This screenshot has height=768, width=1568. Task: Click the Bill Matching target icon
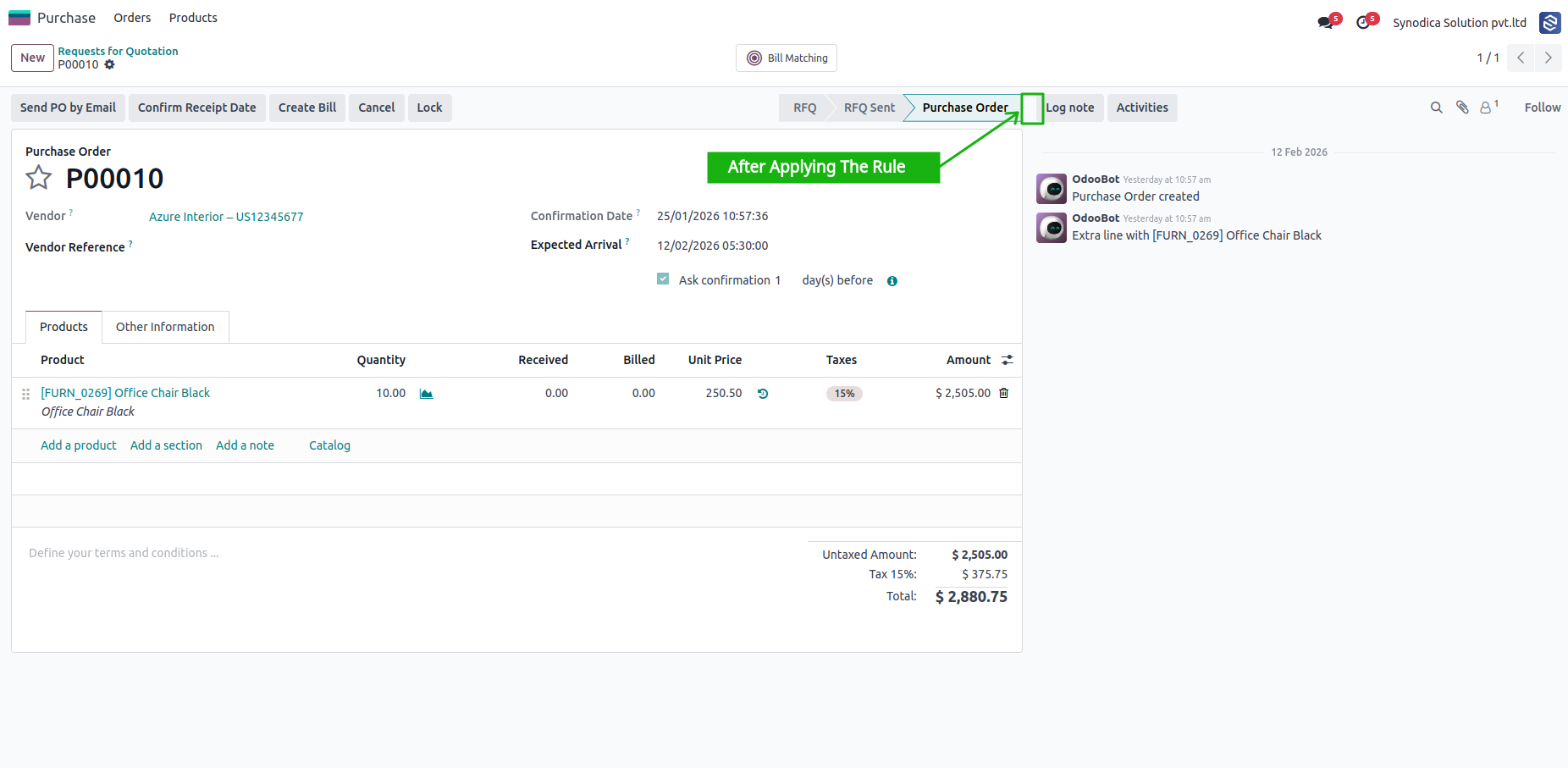754,58
